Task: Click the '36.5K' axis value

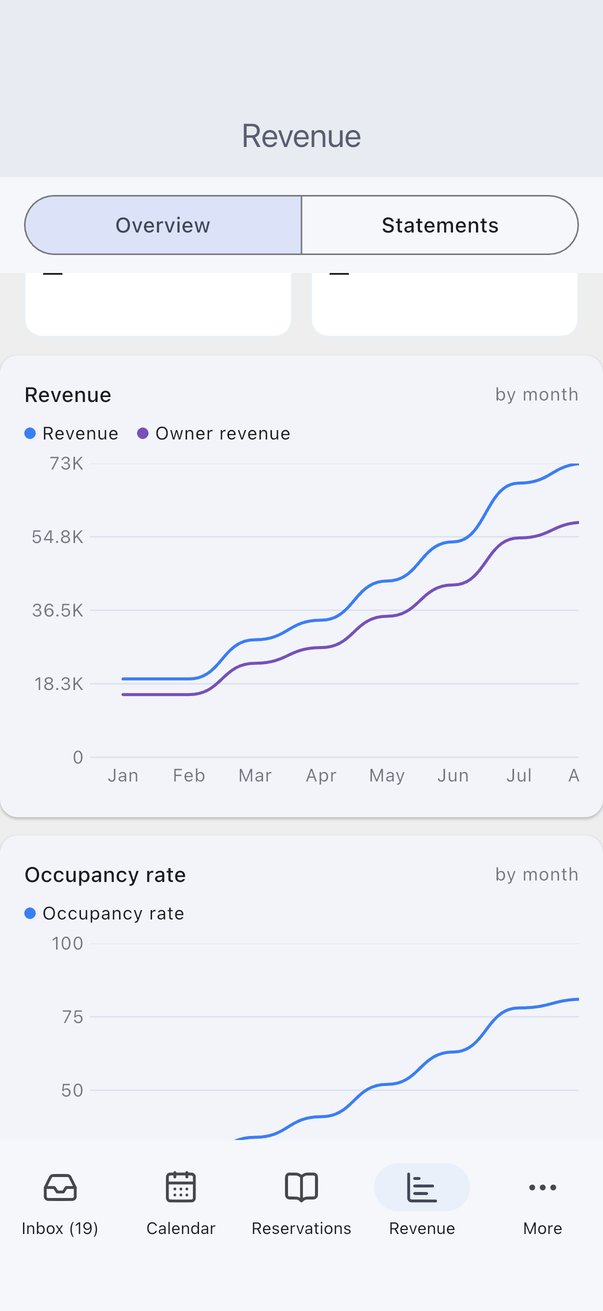Action: [x=58, y=610]
